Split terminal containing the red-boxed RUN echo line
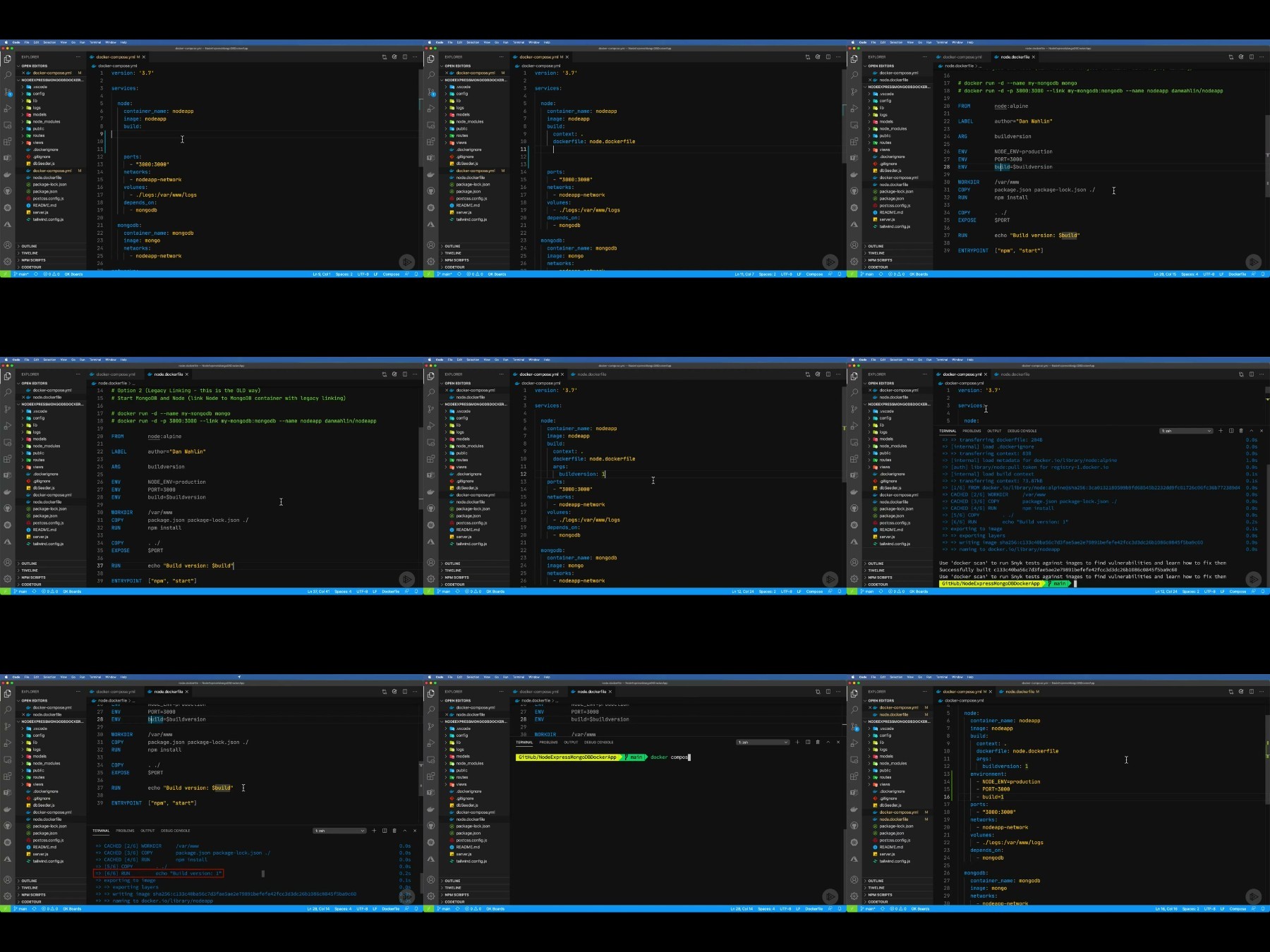 click(385, 831)
